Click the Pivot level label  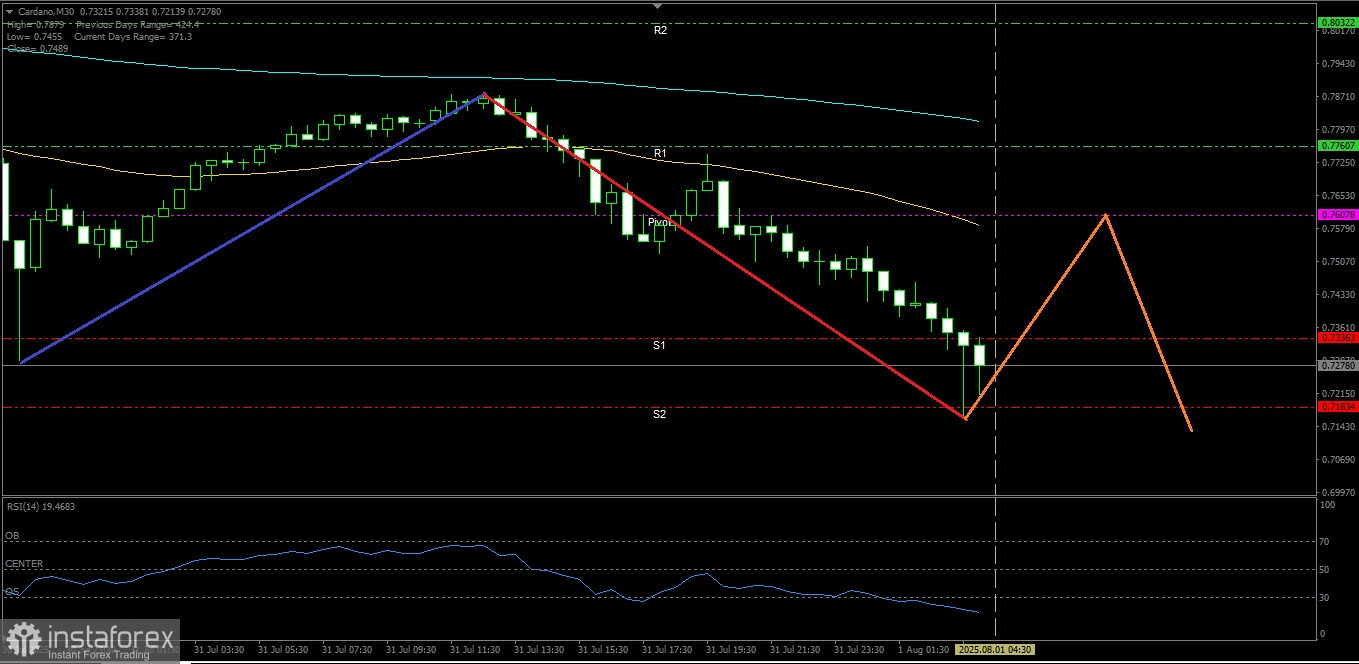click(x=659, y=222)
